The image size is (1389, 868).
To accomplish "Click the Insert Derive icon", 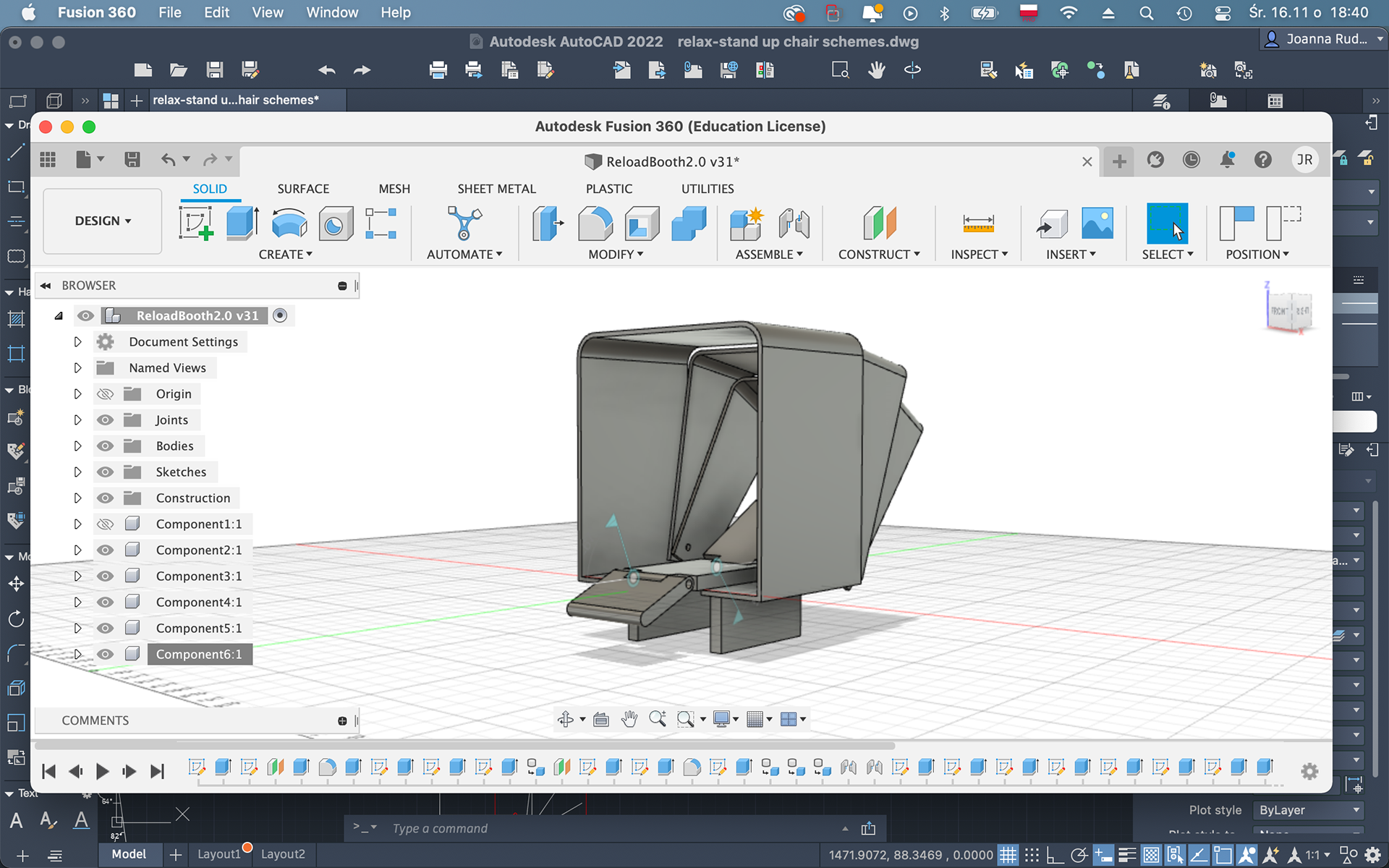I will (x=1052, y=223).
